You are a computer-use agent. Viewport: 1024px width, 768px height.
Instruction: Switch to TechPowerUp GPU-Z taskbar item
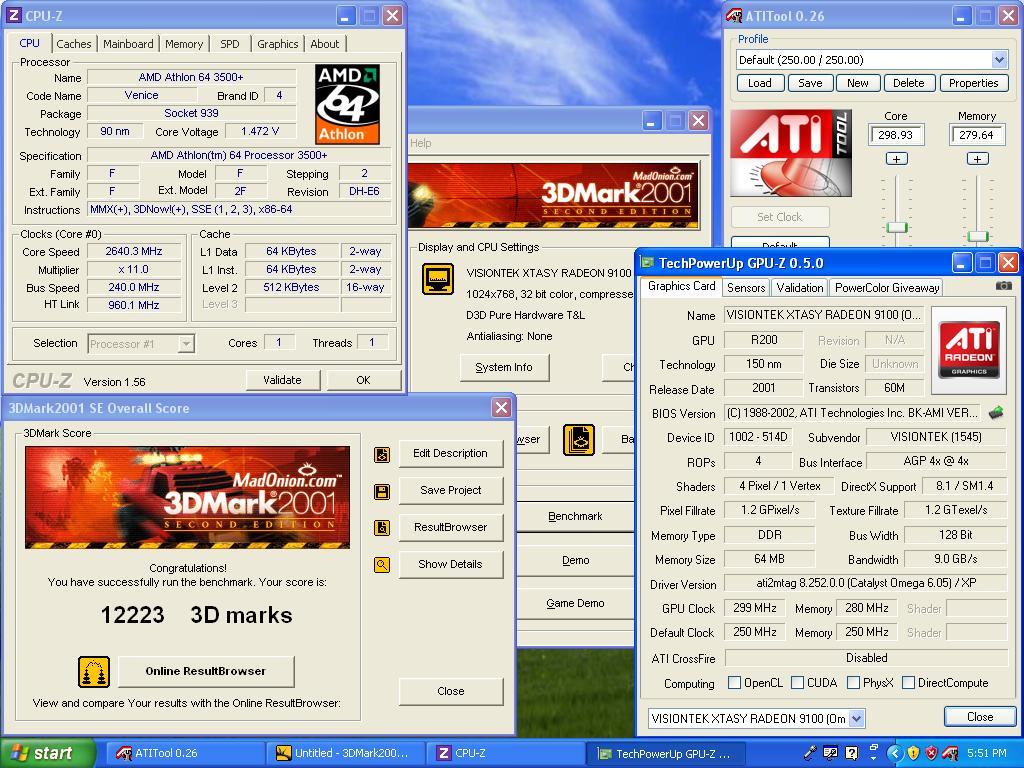[x=666, y=753]
